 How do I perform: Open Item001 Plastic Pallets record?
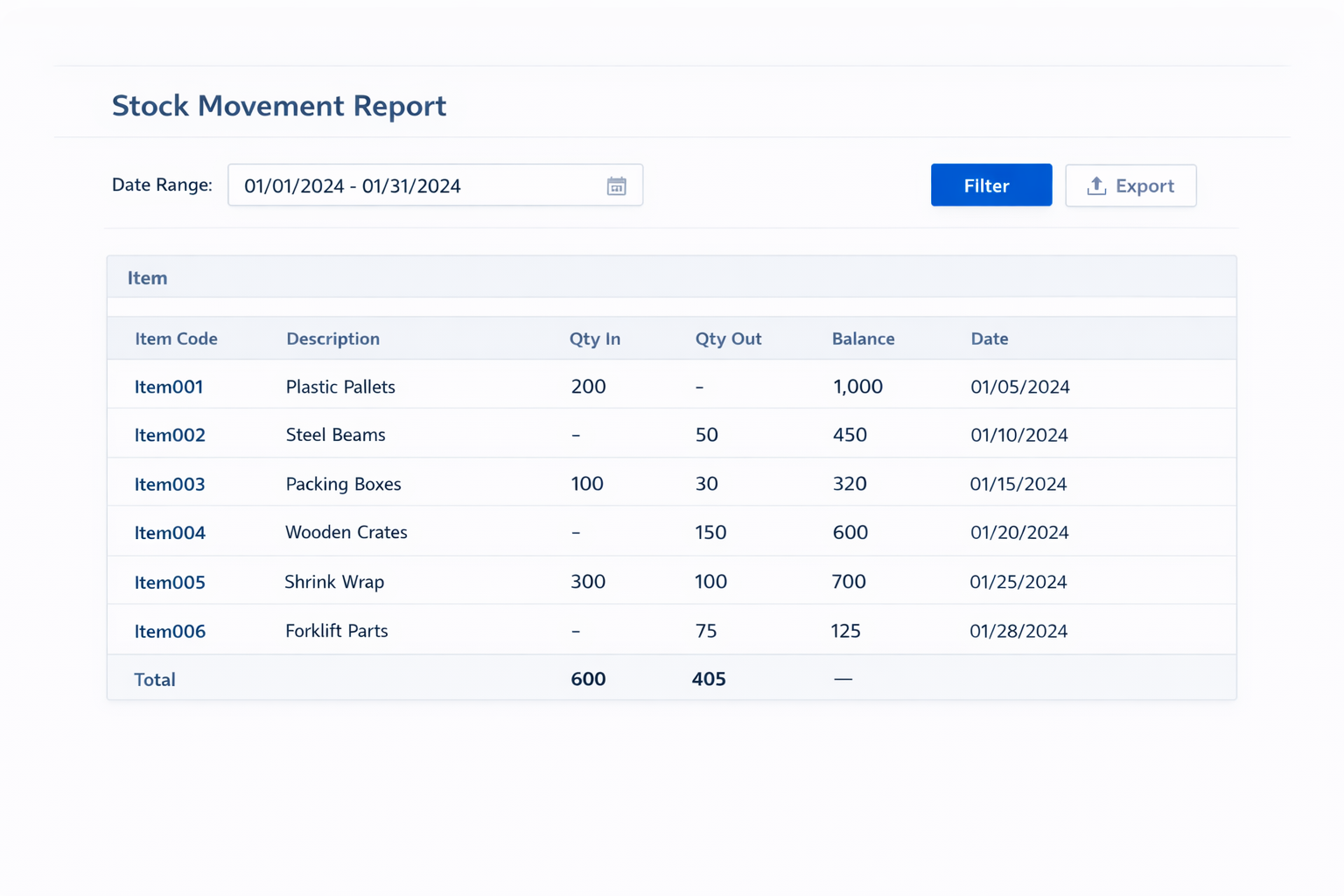point(169,386)
